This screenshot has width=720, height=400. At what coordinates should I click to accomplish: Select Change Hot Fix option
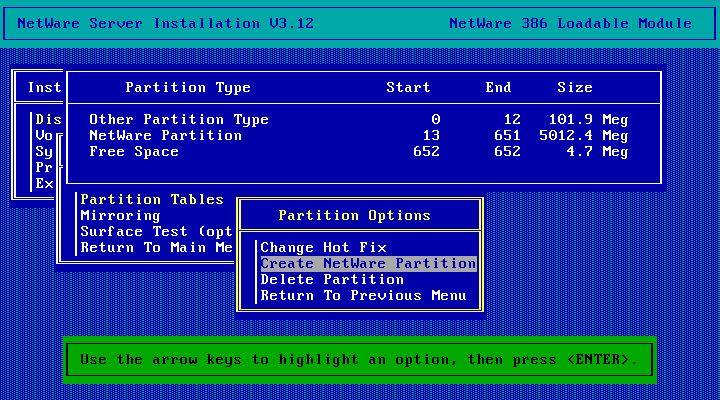pos(323,248)
